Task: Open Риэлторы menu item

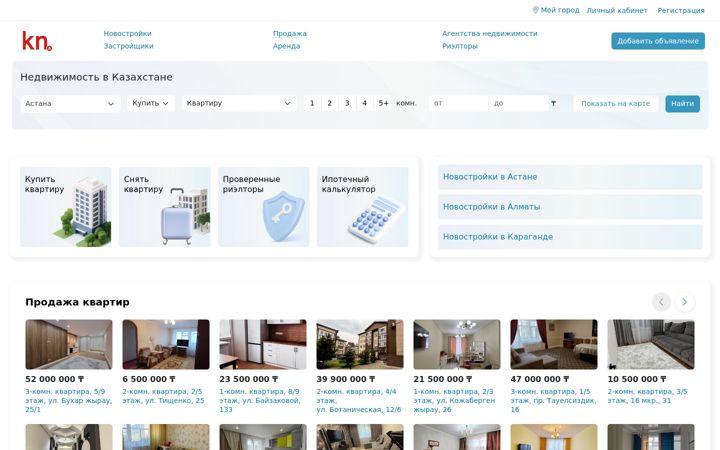Action: click(x=460, y=46)
